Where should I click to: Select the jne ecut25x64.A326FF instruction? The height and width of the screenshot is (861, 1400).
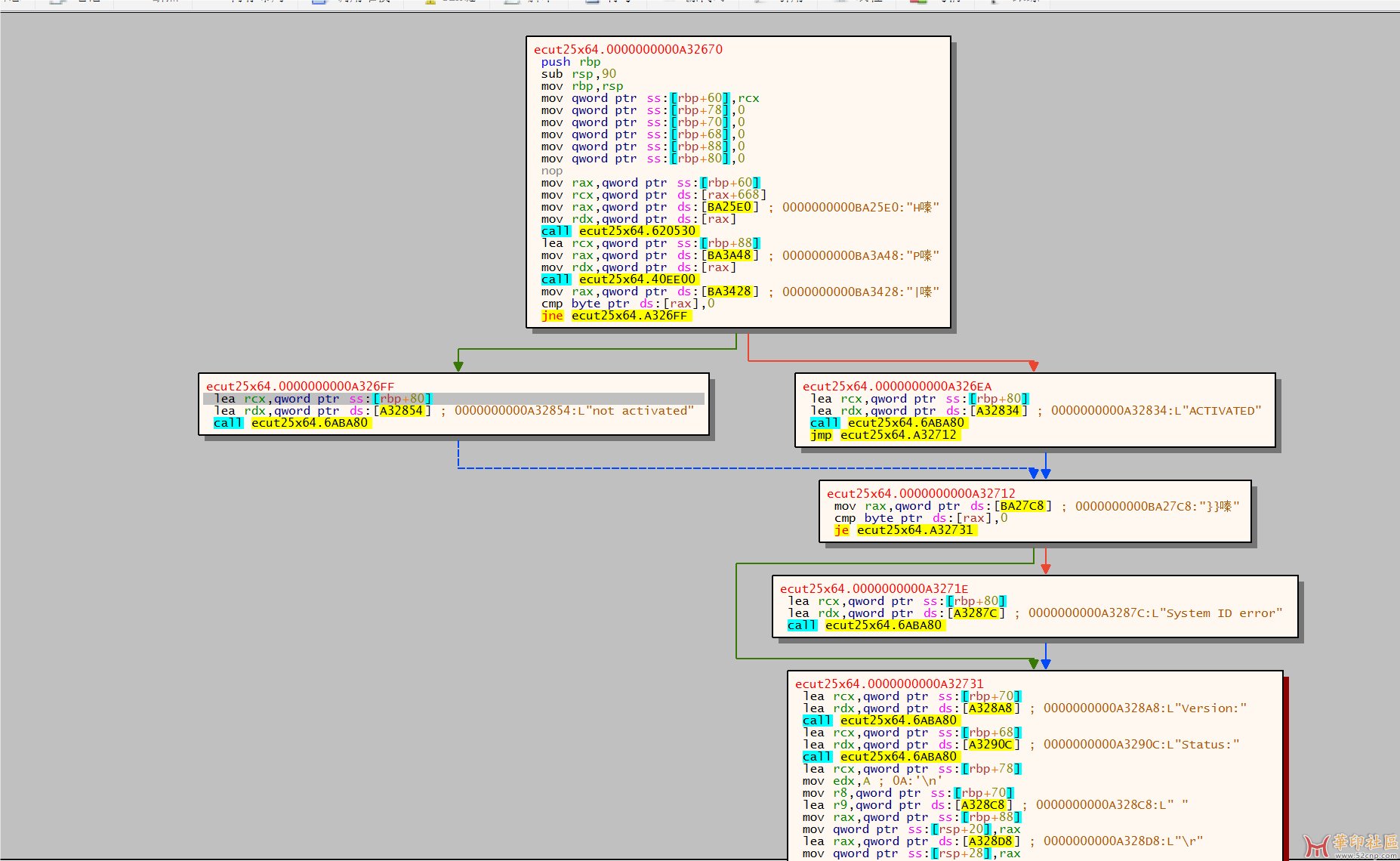click(614, 316)
